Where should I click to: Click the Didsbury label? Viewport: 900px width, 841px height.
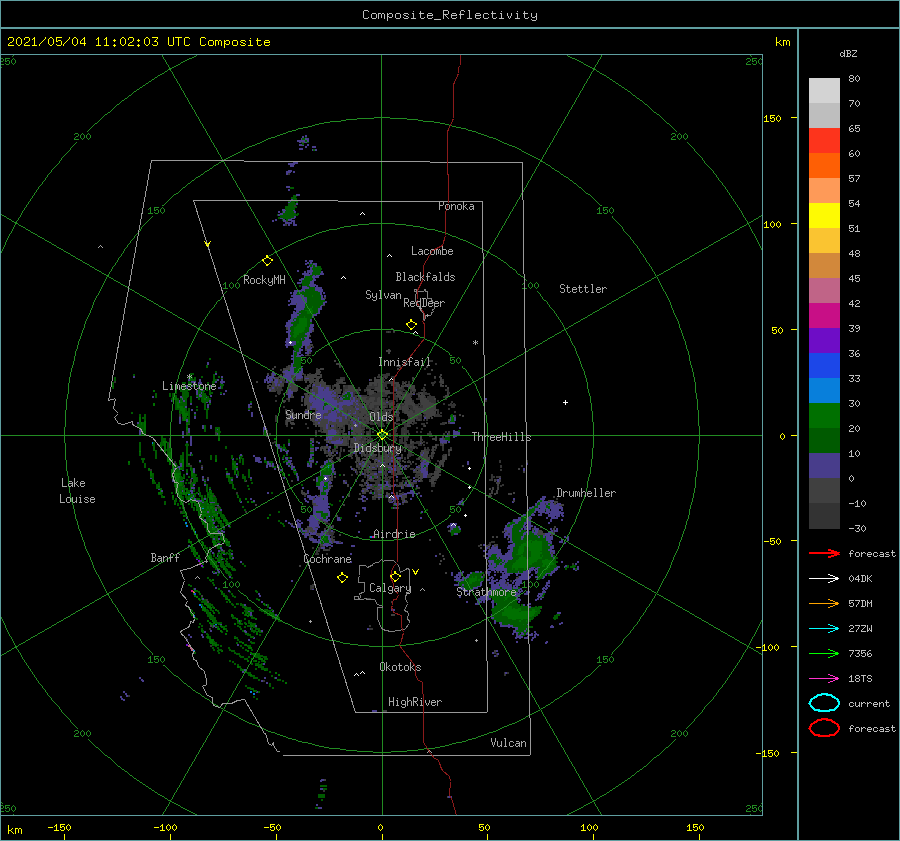[377, 448]
